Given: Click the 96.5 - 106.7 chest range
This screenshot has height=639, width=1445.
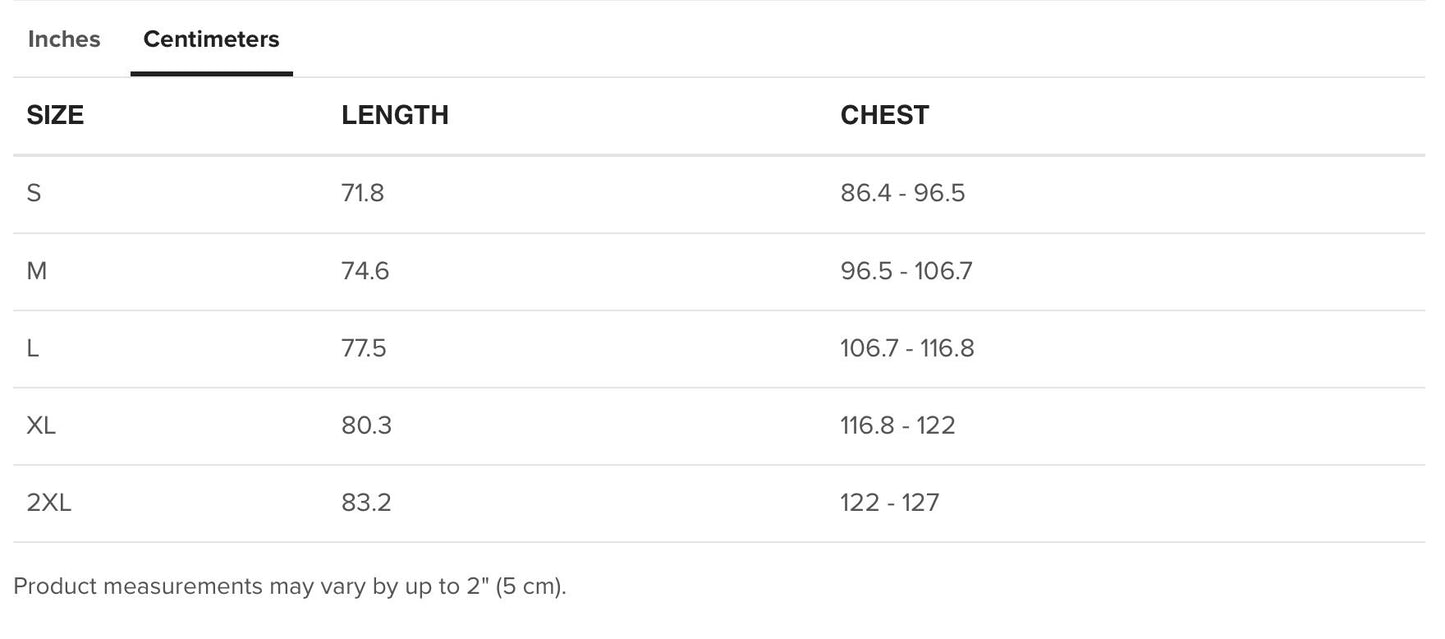Looking at the screenshot, I should (x=906, y=271).
